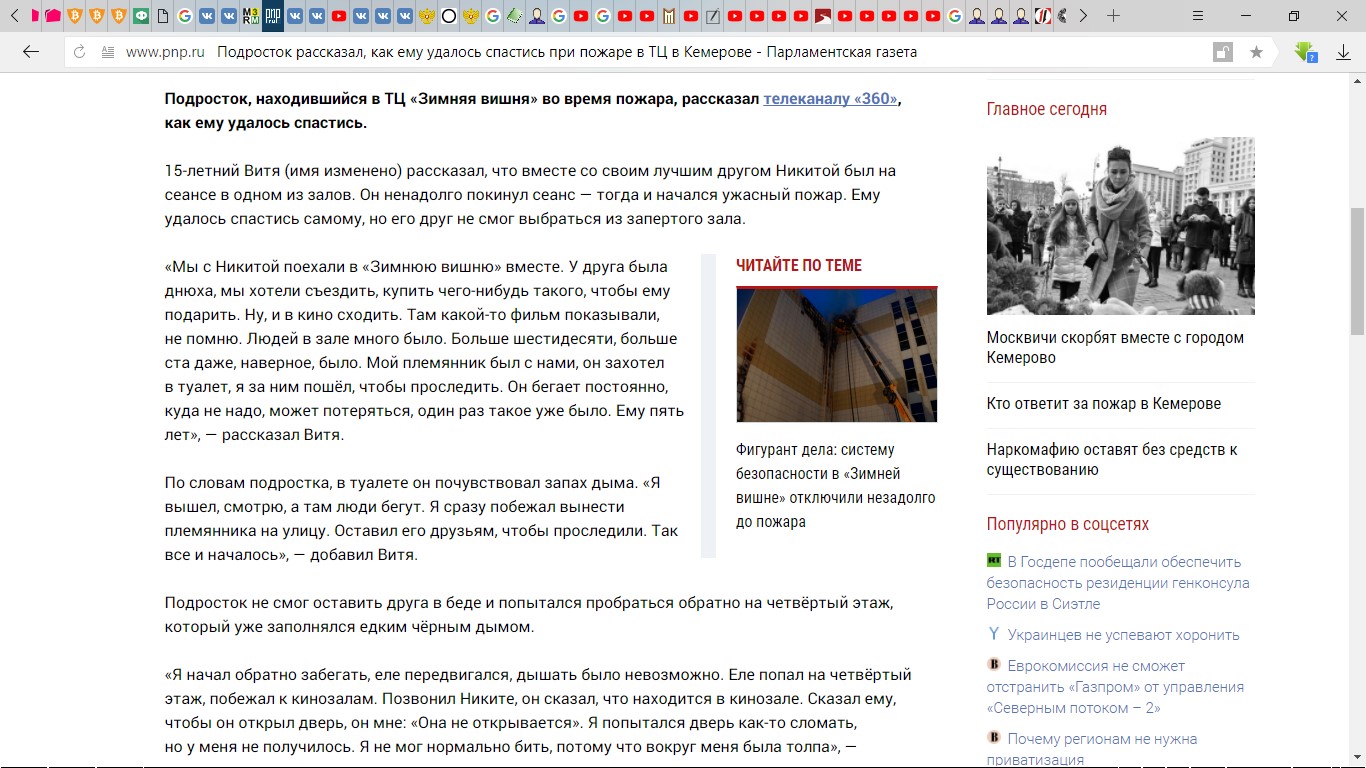Viewport: 1366px width, 768px height.
Task: Click the green download-arrow extension icon
Action: pyautogui.click(x=1305, y=52)
